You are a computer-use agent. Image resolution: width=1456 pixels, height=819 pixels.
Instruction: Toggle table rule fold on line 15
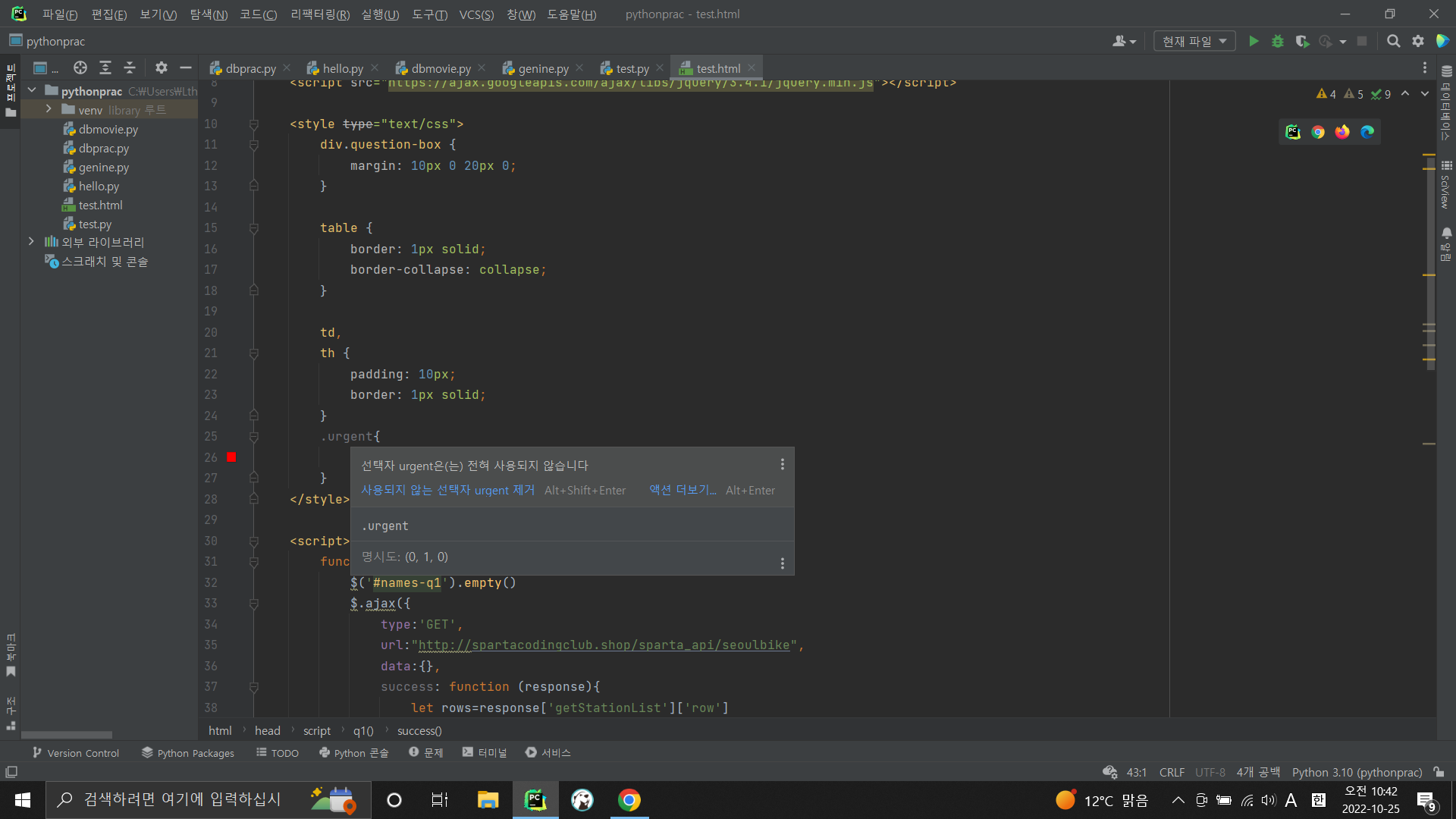coord(254,228)
